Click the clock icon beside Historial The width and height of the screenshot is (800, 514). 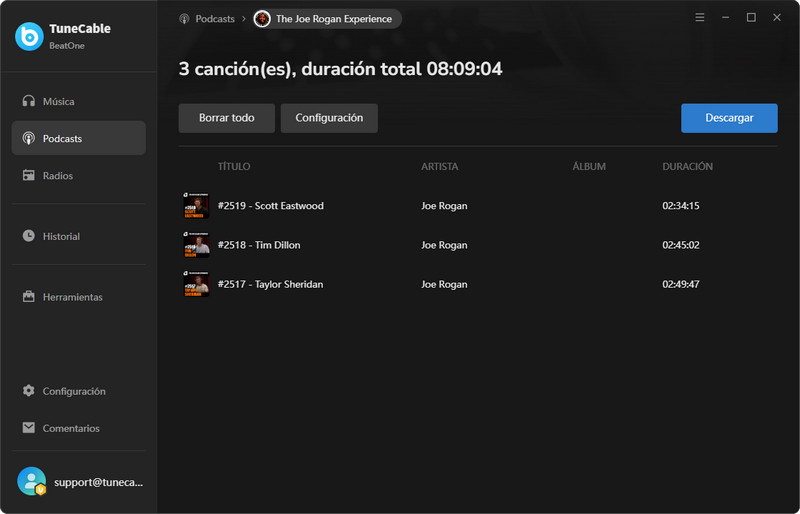(x=29, y=236)
